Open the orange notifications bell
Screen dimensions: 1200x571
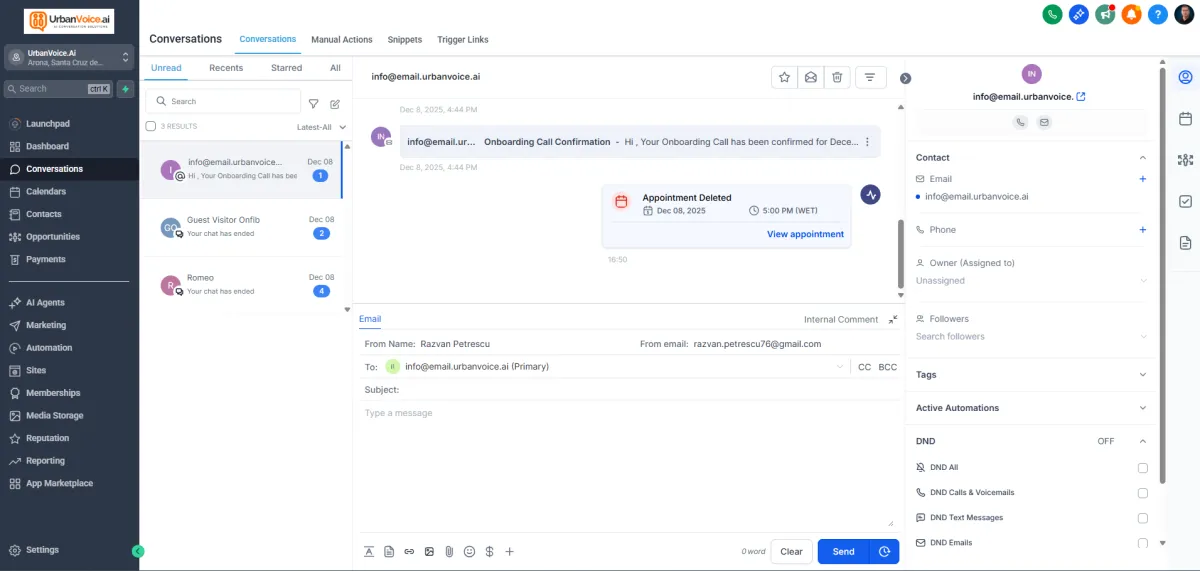[1131, 14]
